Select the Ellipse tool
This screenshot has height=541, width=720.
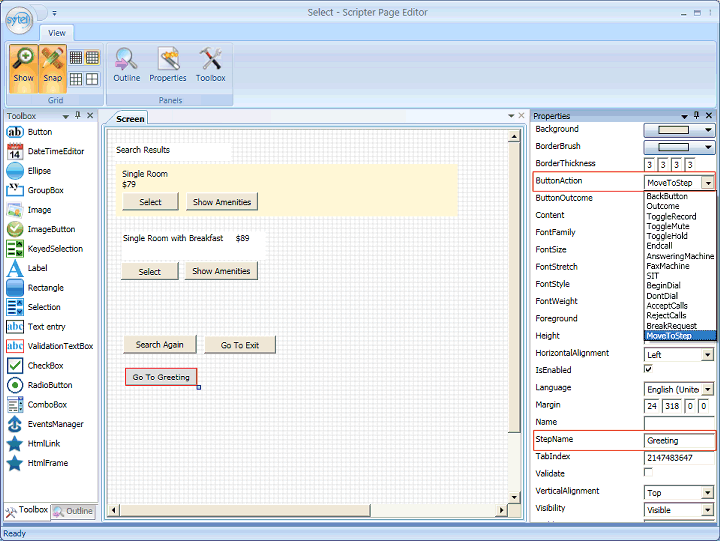(x=29, y=171)
